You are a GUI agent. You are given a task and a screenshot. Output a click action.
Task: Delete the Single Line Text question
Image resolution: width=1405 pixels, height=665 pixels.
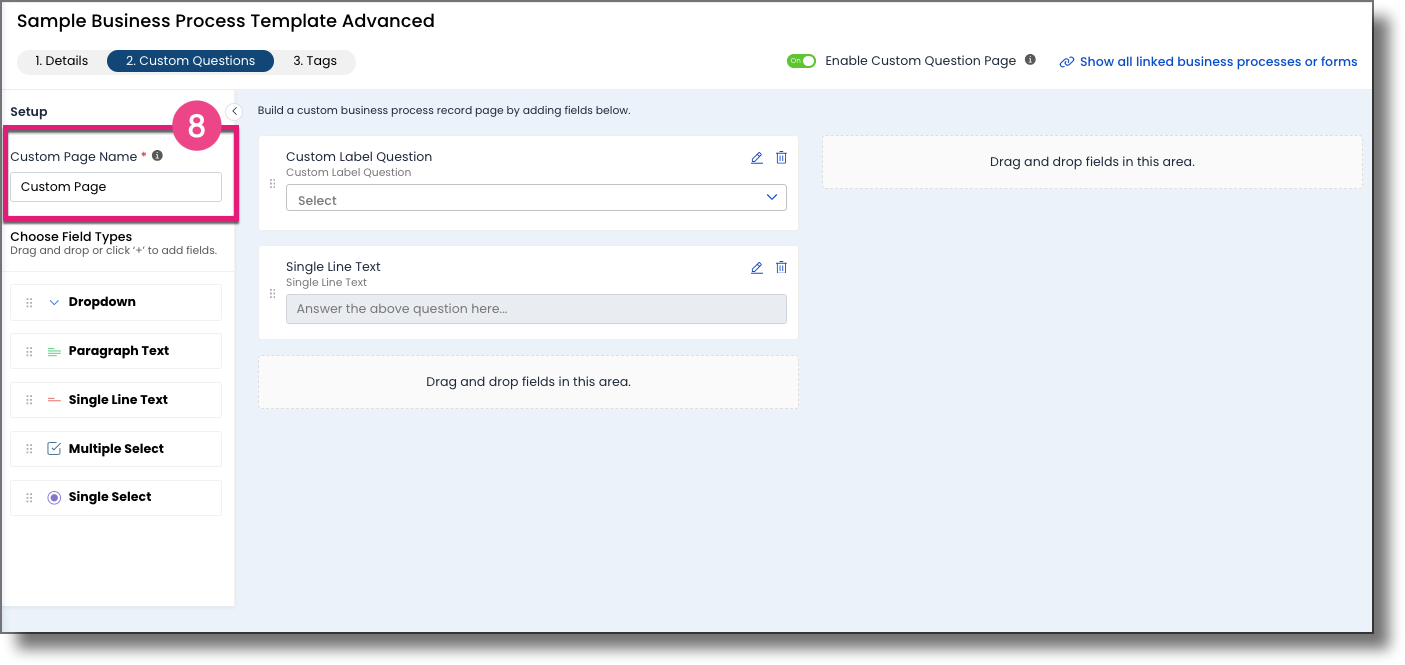[782, 268]
